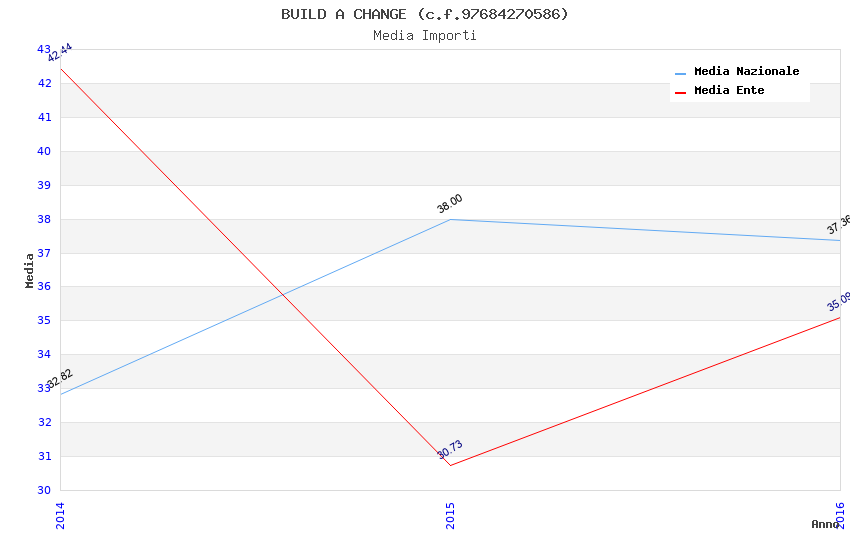
Task: Click the 32.82 data label for 2014
Action: 60,378
